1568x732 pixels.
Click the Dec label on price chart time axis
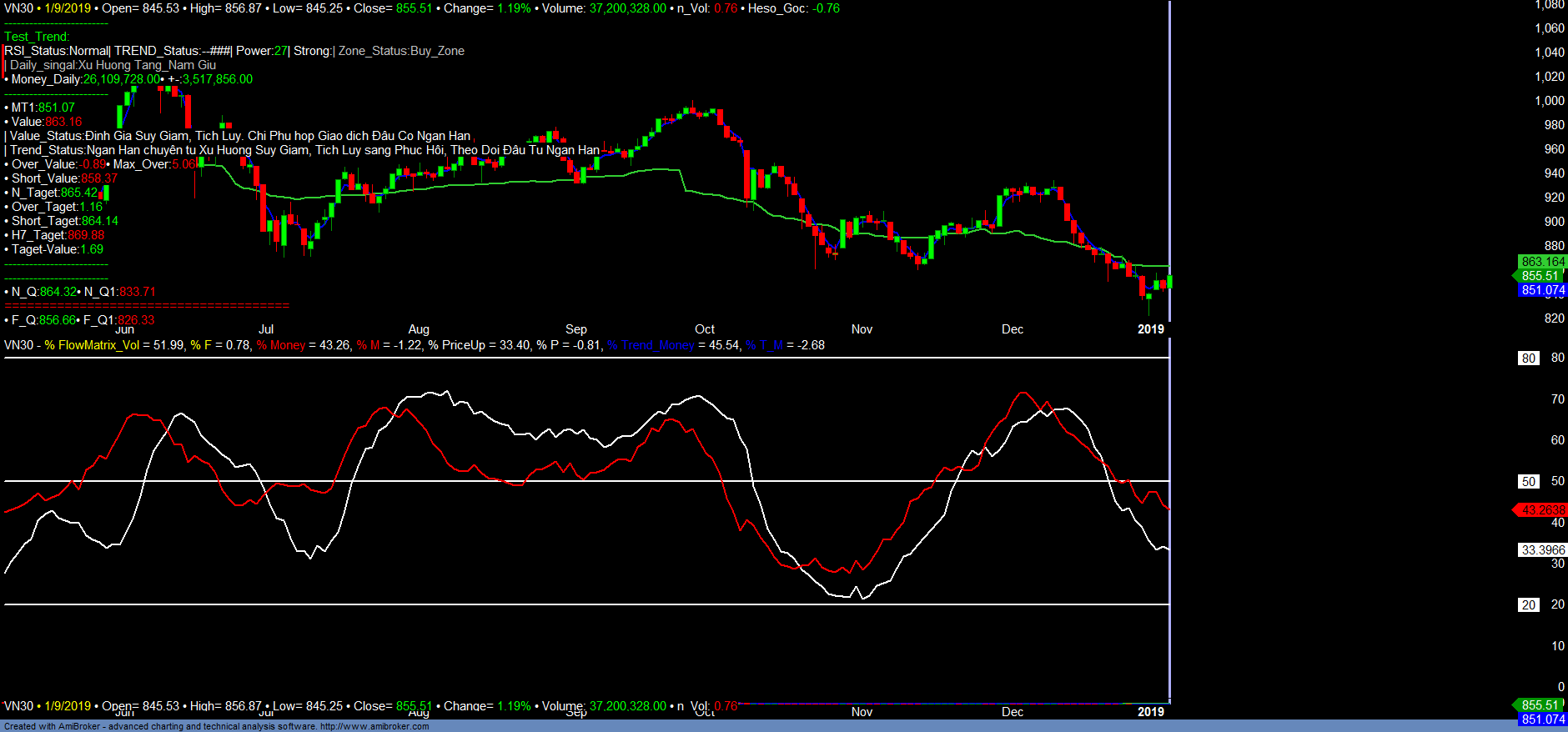click(x=1012, y=329)
